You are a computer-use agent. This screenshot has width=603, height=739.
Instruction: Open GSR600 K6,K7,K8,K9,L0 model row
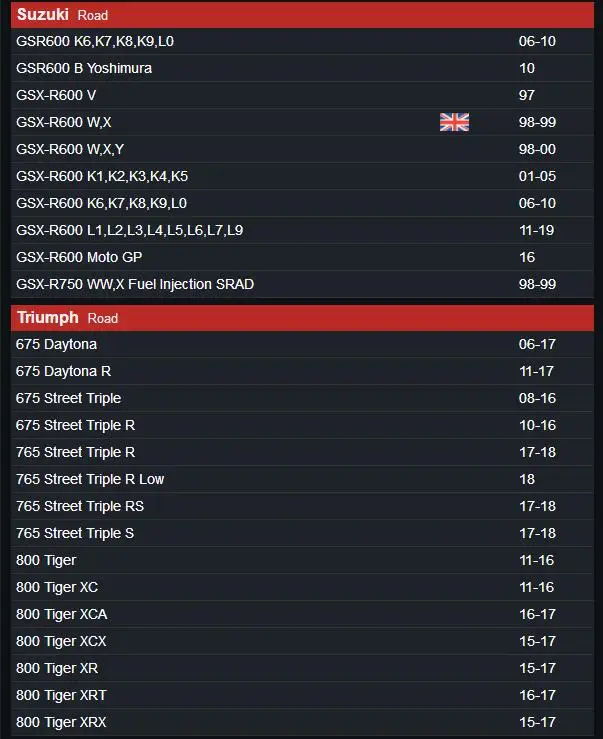95,41
